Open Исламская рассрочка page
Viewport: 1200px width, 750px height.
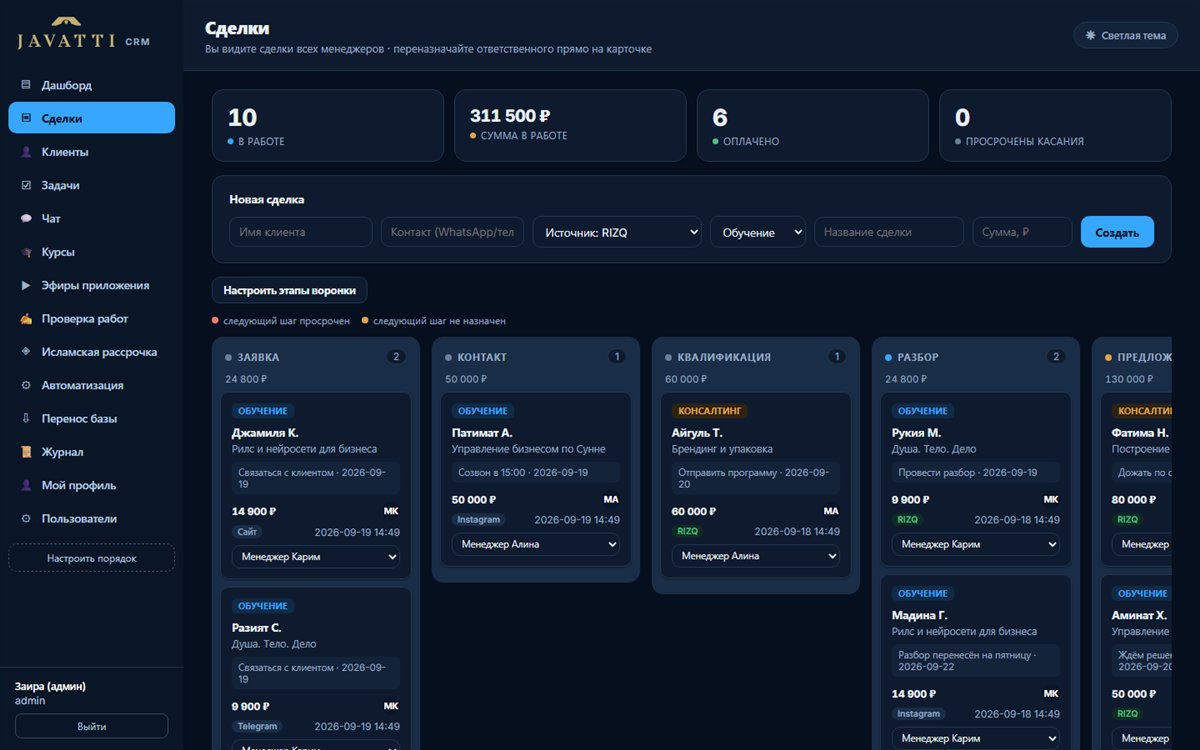pos(91,352)
